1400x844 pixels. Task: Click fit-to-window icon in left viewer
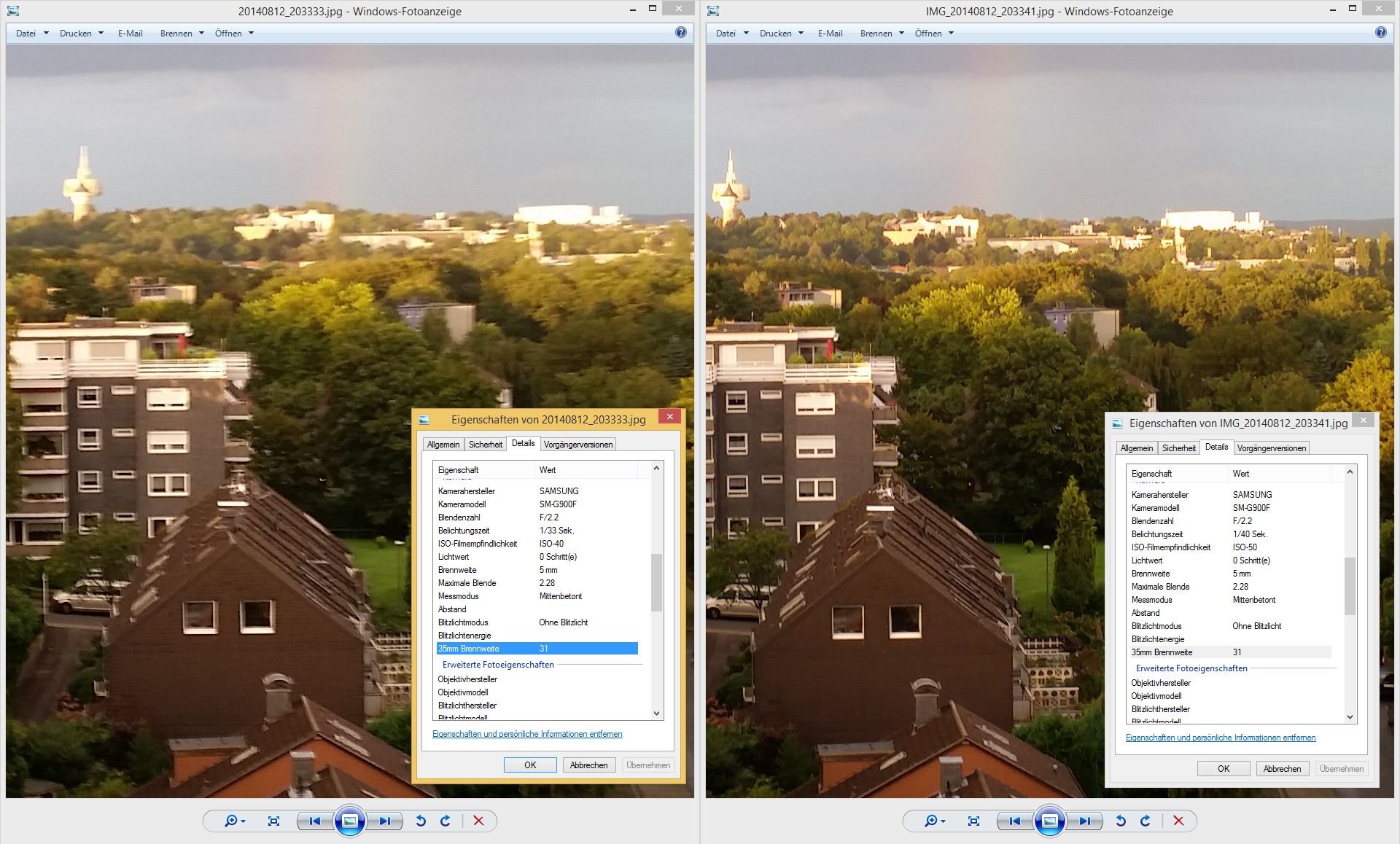(x=273, y=821)
